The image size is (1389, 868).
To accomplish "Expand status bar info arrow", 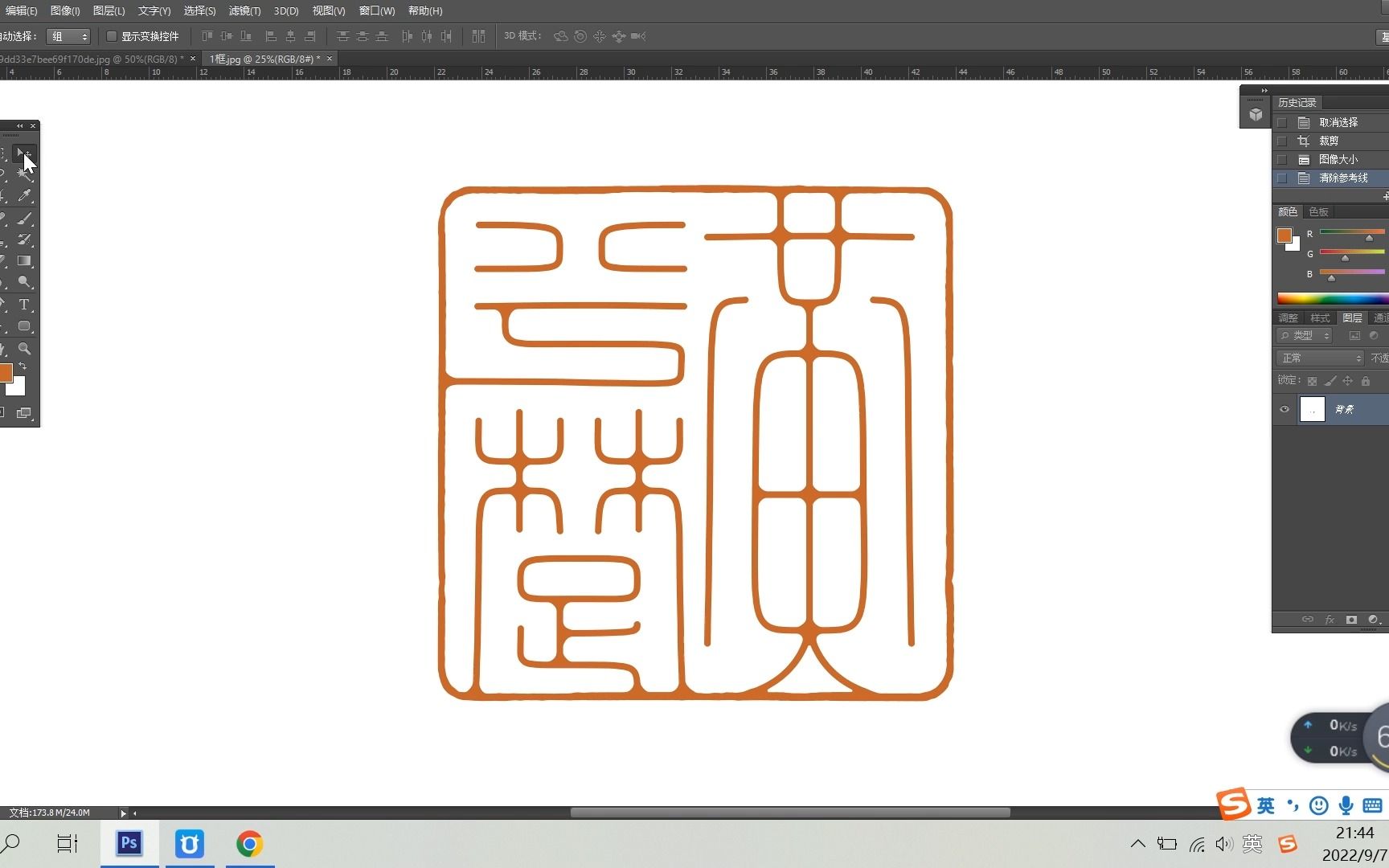I will pyautogui.click(x=123, y=813).
